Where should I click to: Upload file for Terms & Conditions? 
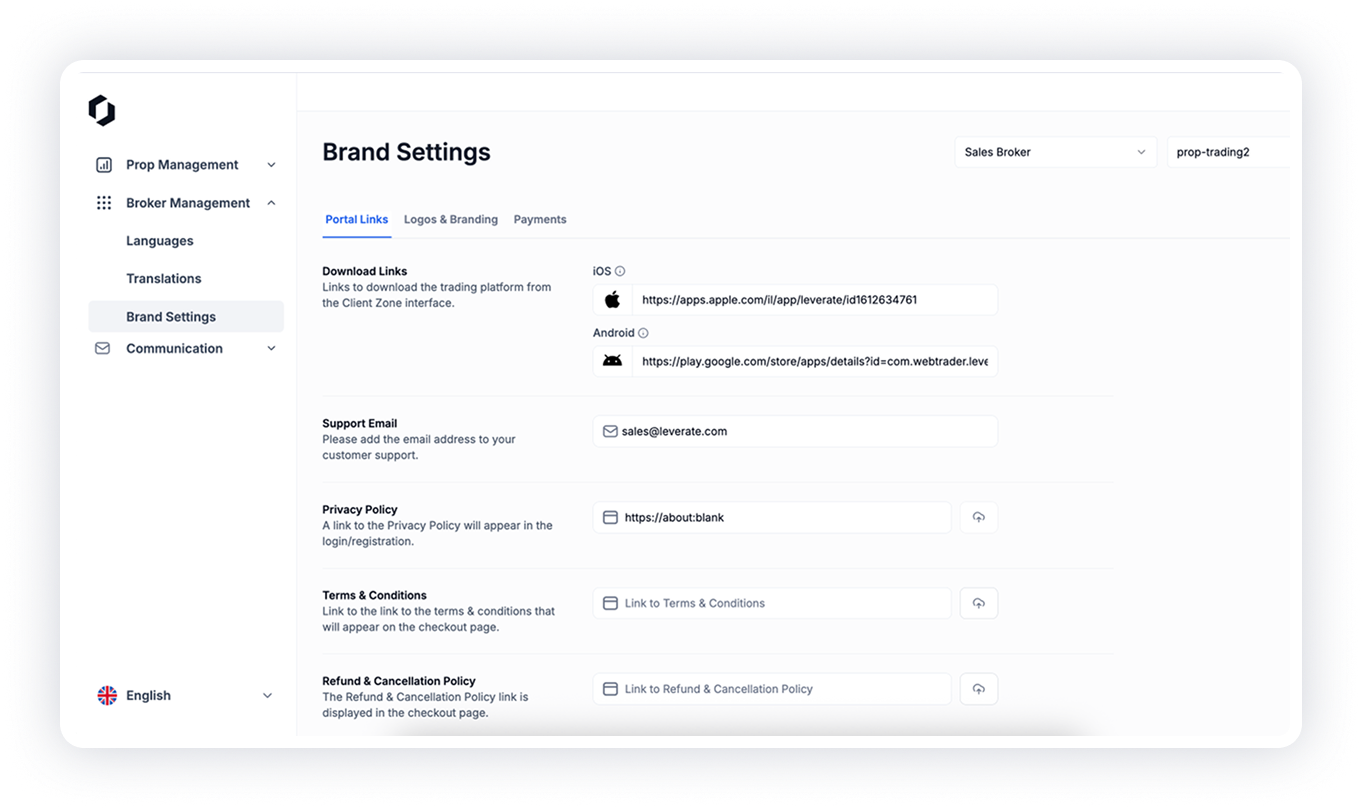(x=978, y=603)
